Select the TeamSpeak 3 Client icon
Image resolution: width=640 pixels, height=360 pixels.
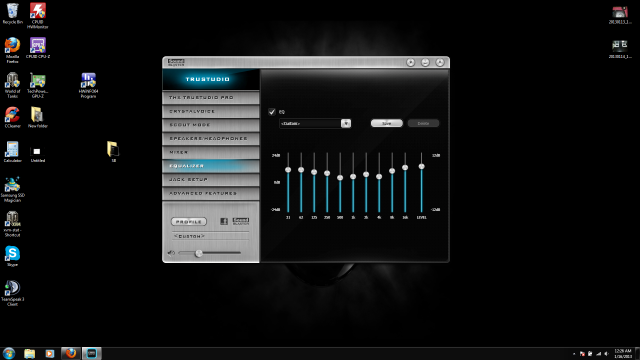[13, 293]
